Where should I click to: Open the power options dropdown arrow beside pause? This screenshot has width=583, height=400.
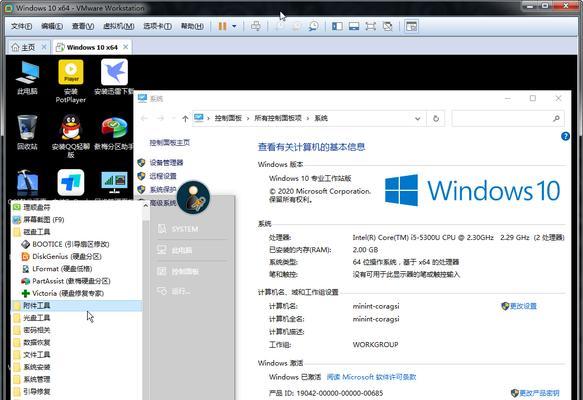234,26
